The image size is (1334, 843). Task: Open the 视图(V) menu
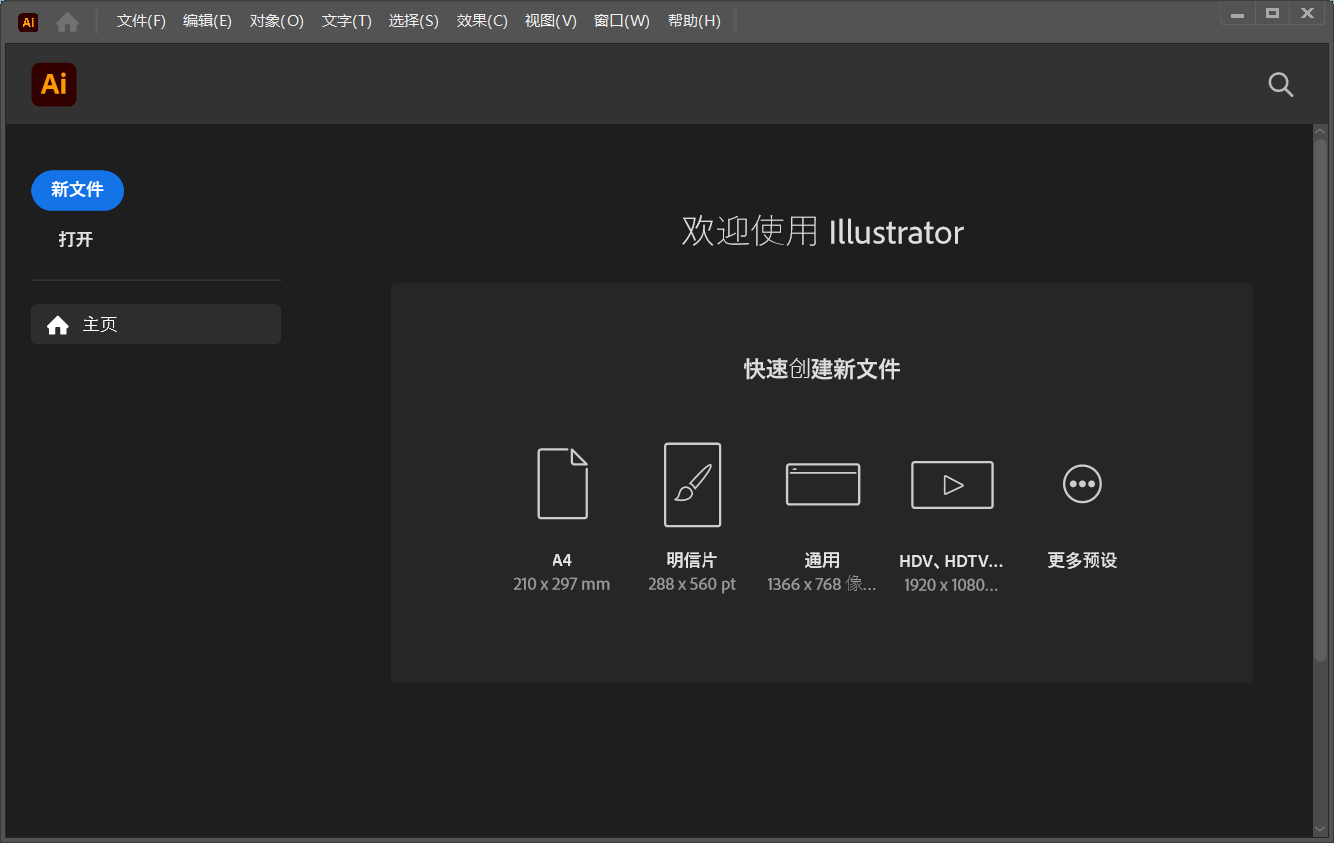click(550, 21)
